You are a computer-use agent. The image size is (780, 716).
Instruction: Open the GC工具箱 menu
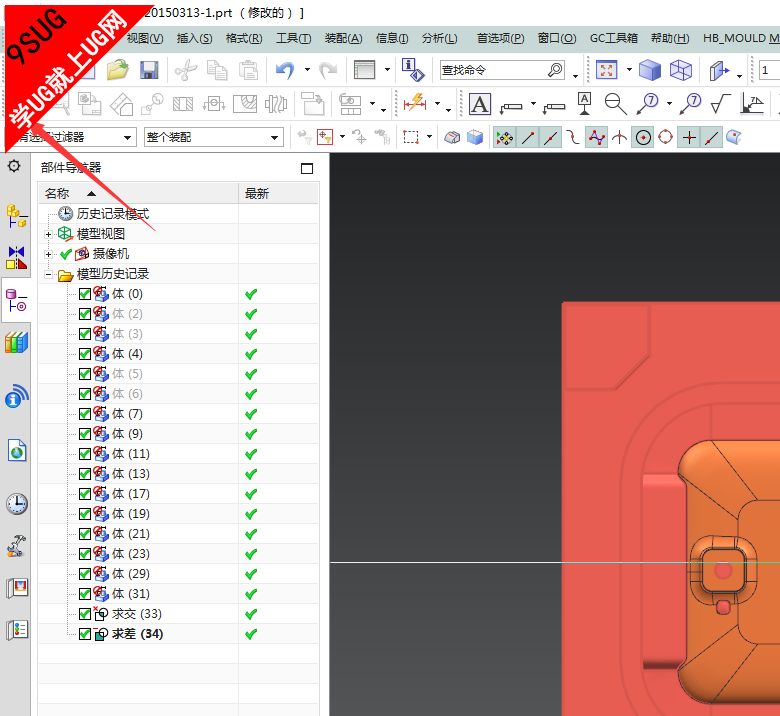(x=613, y=38)
